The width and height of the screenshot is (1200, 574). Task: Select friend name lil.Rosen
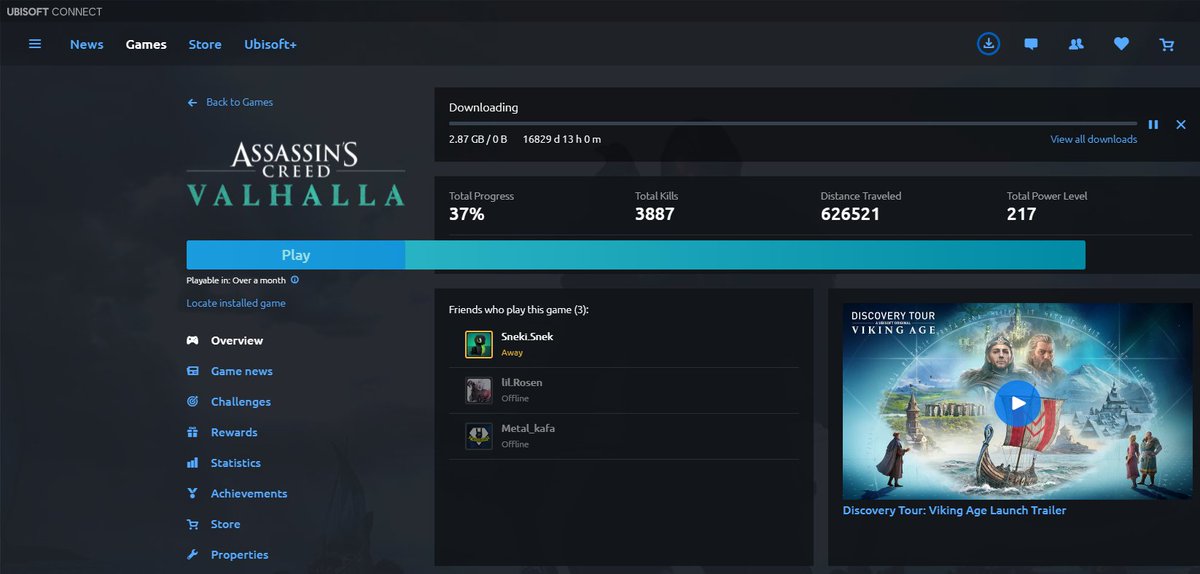(x=522, y=383)
